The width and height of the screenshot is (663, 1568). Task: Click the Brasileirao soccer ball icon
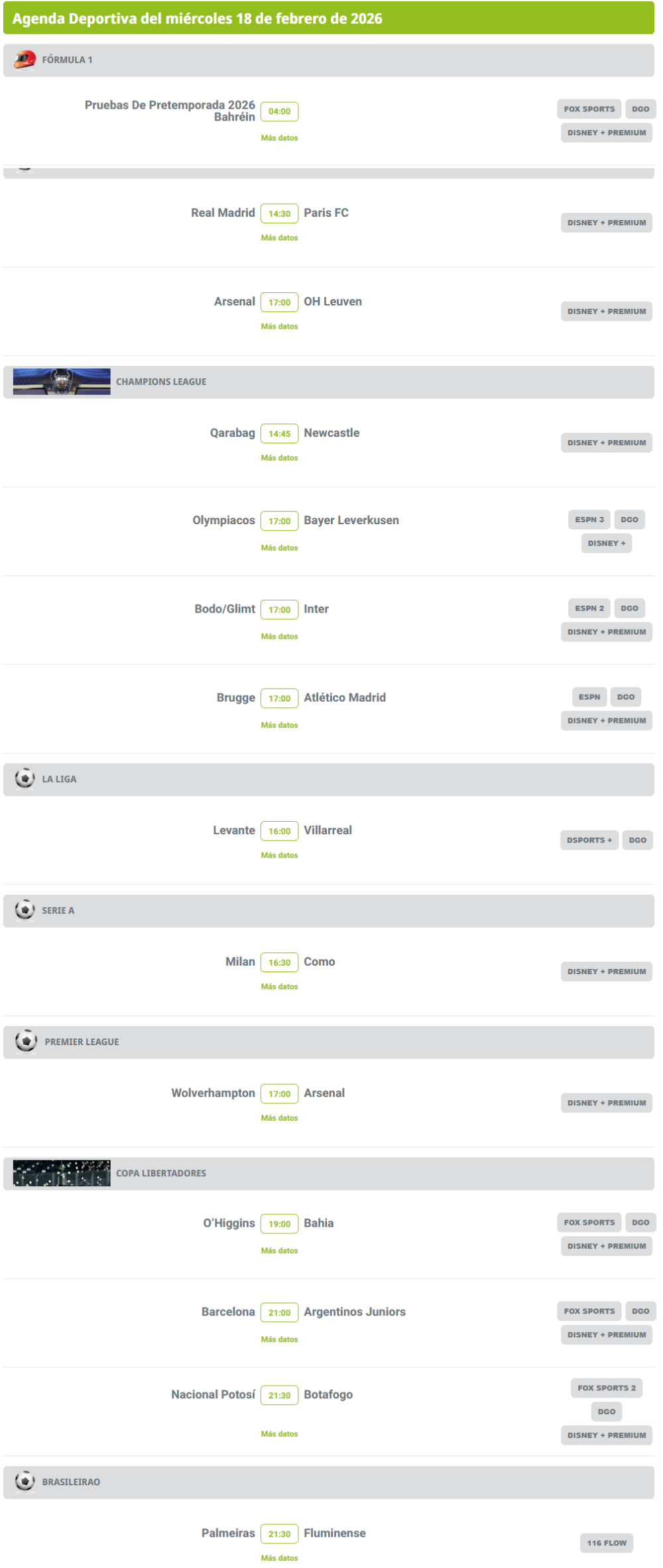point(25,1481)
